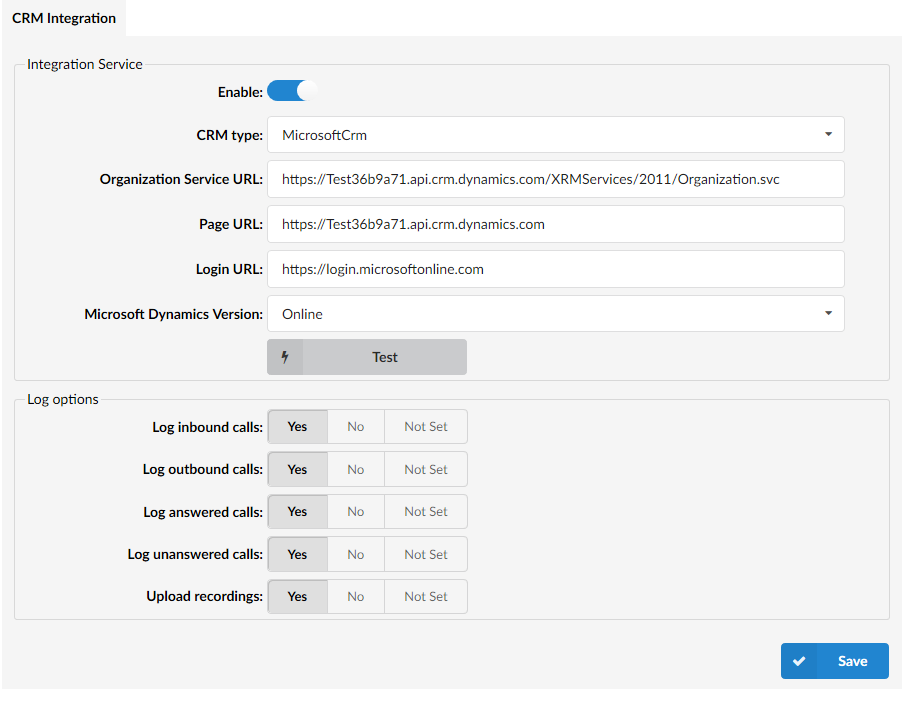Open the CRM type dropdown
The height and width of the screenshot is (705, 905).
tap(555, 135)
